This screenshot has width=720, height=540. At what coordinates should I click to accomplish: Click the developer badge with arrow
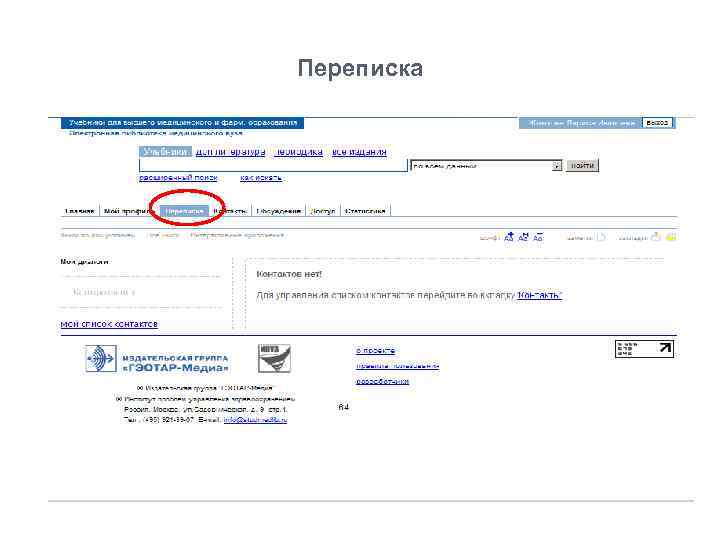click(x=644, y=349)
